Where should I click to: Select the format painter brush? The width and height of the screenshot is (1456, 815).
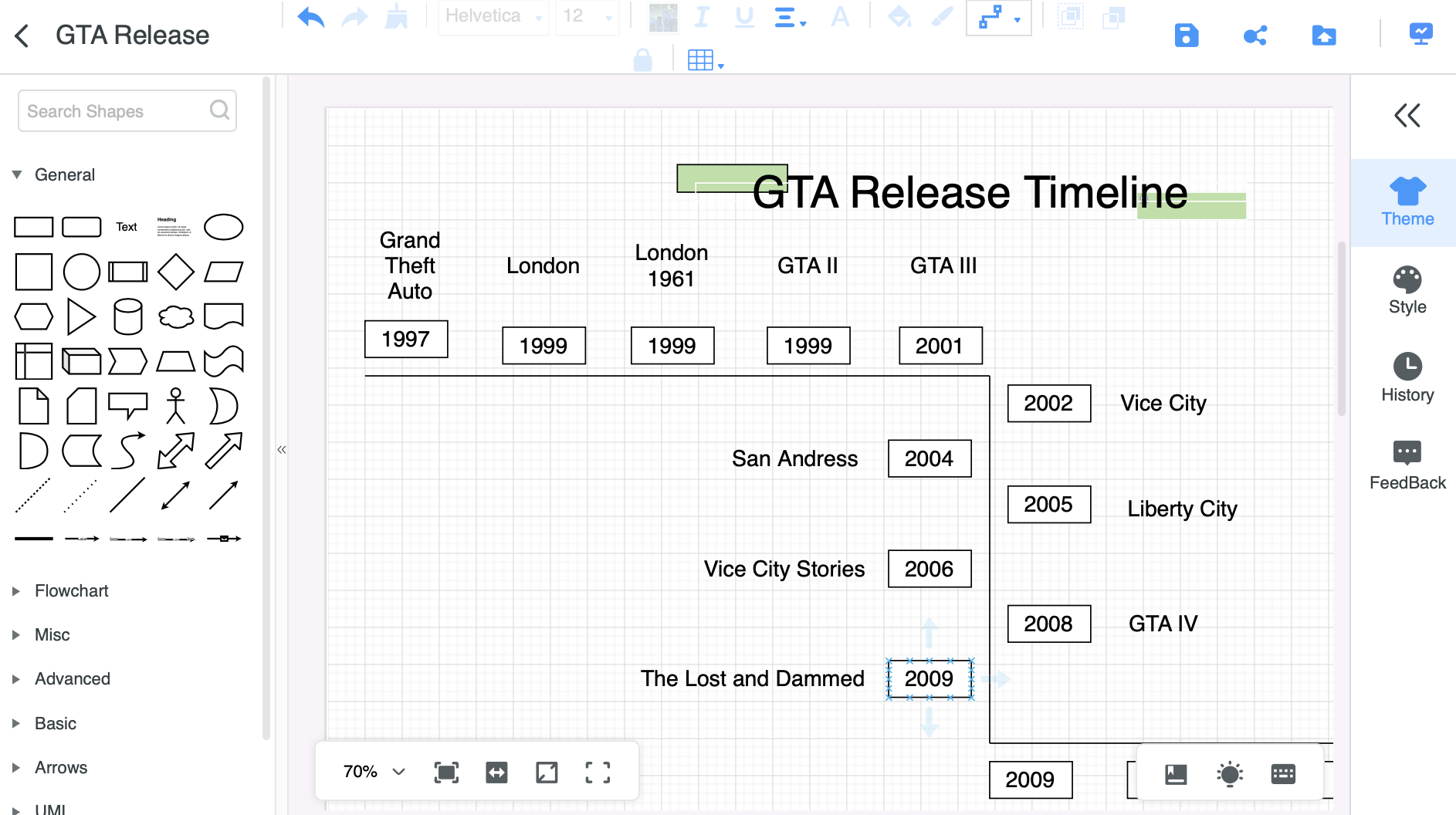pos(397,16)
